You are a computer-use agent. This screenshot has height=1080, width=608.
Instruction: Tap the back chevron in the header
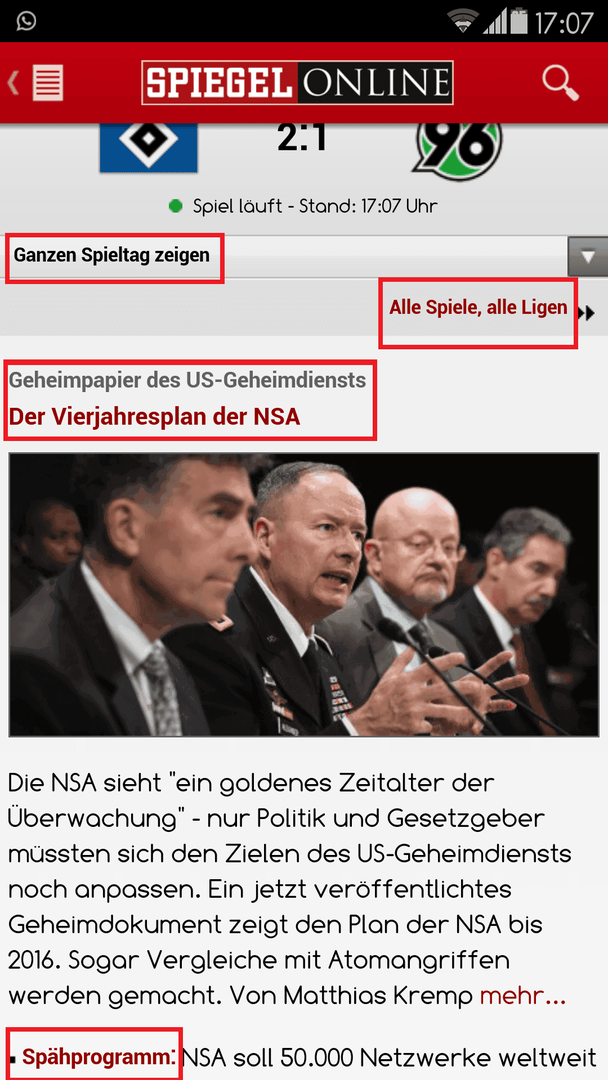[13, 83]
